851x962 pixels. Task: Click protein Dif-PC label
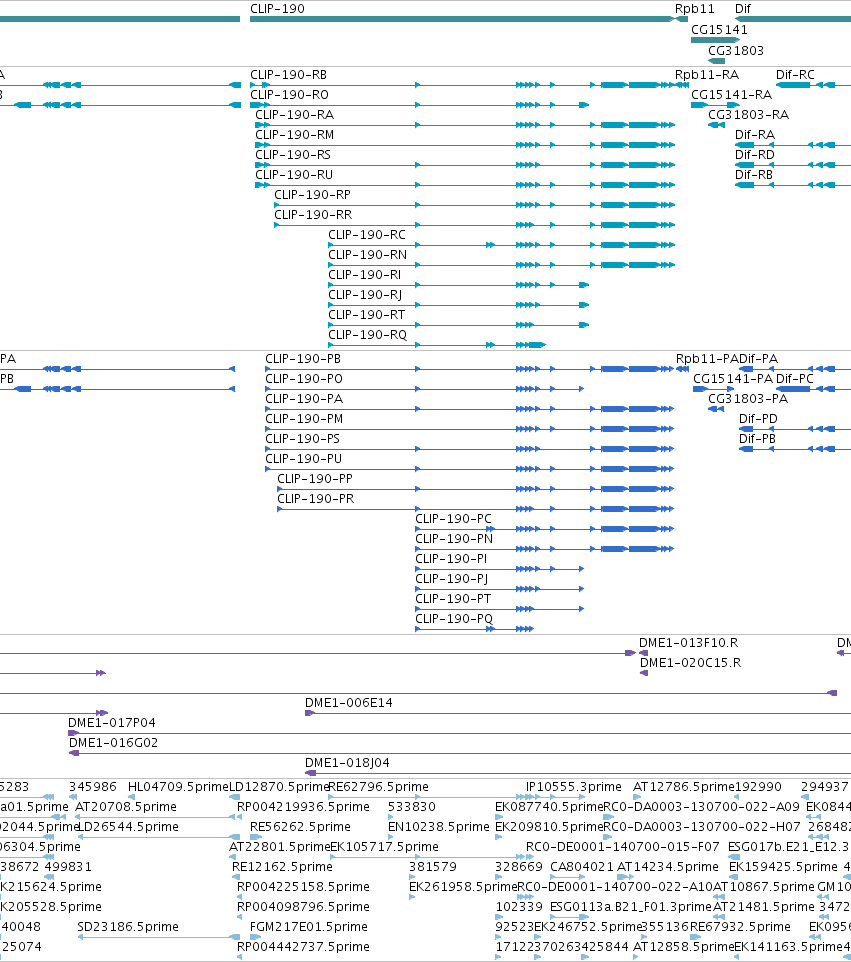tap(795, 379)
